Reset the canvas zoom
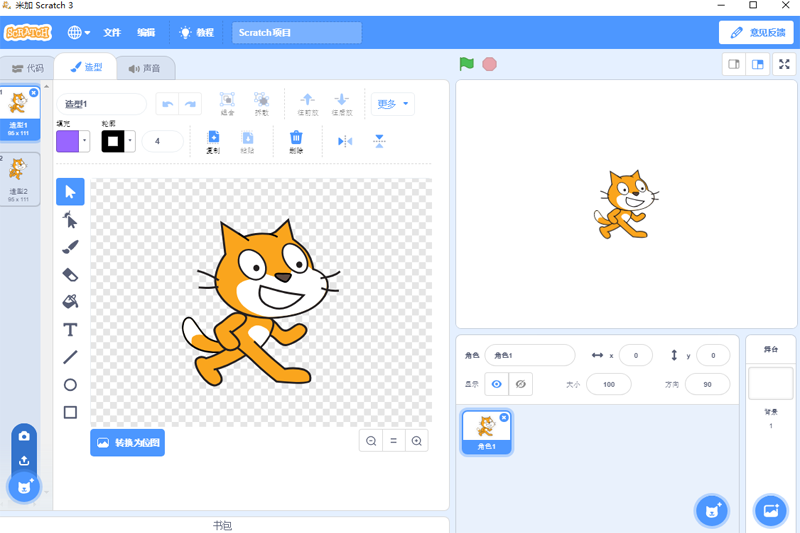Image resolution: width=800 pixels, height=533 pixels. [393, 441]
